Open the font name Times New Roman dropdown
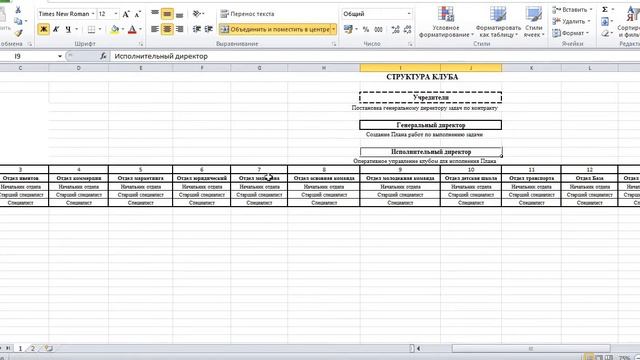The image size is (640, 360). 93,14
